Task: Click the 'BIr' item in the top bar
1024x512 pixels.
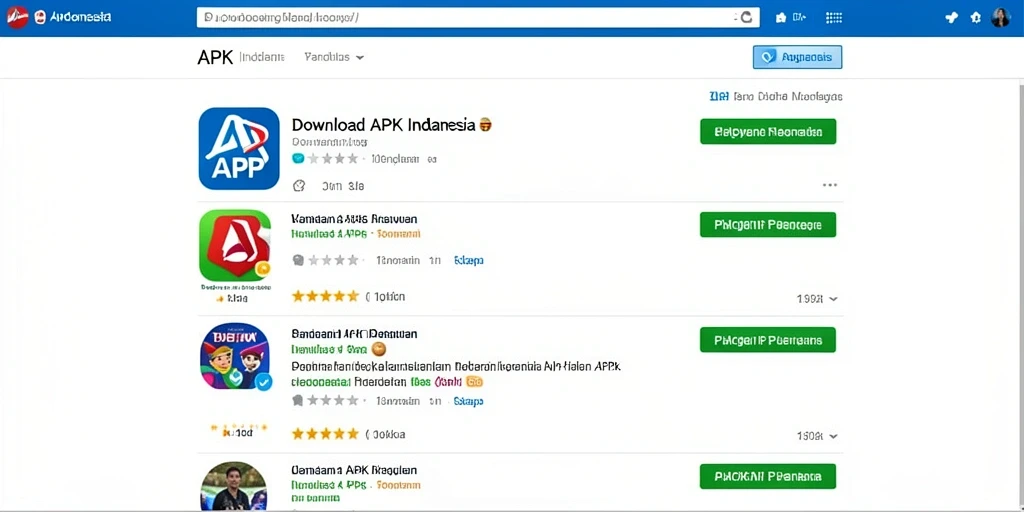Action: click(x=799, y=18)
